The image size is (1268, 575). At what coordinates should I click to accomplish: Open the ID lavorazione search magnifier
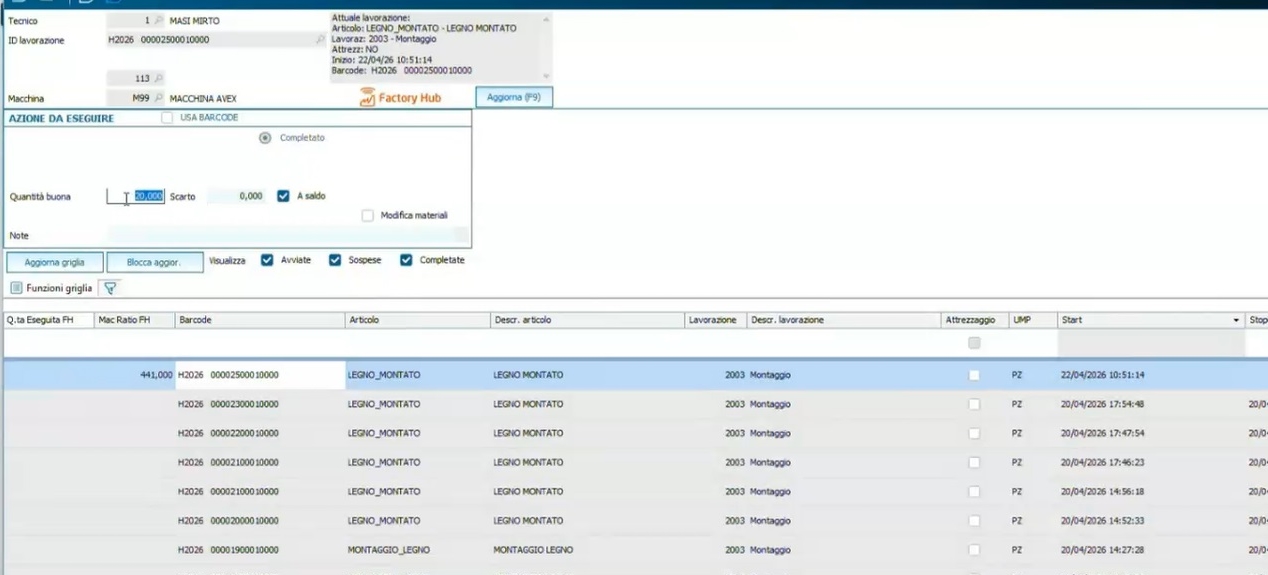(320, 40)
